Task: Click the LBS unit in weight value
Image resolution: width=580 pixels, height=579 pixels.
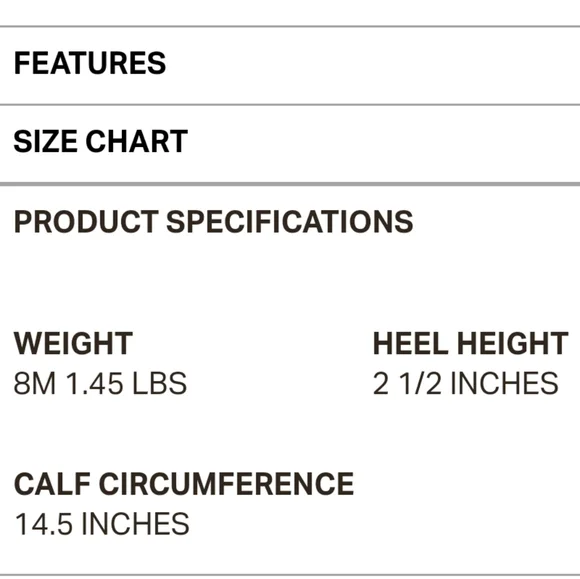Action: [159, 383]
